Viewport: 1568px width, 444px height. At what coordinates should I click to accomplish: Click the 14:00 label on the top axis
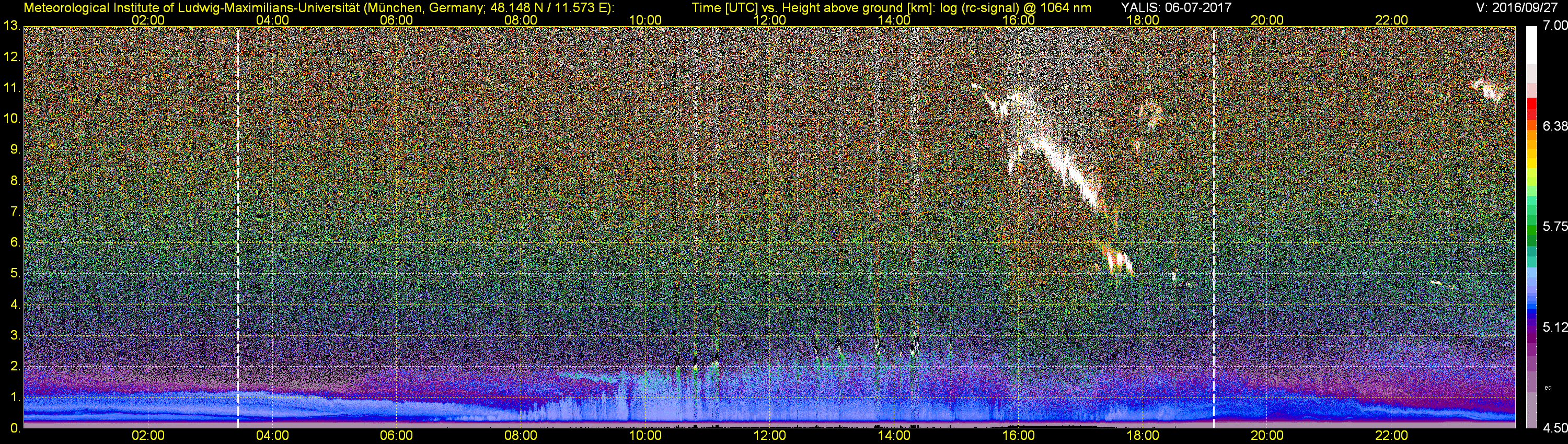[x=894, y=20]
